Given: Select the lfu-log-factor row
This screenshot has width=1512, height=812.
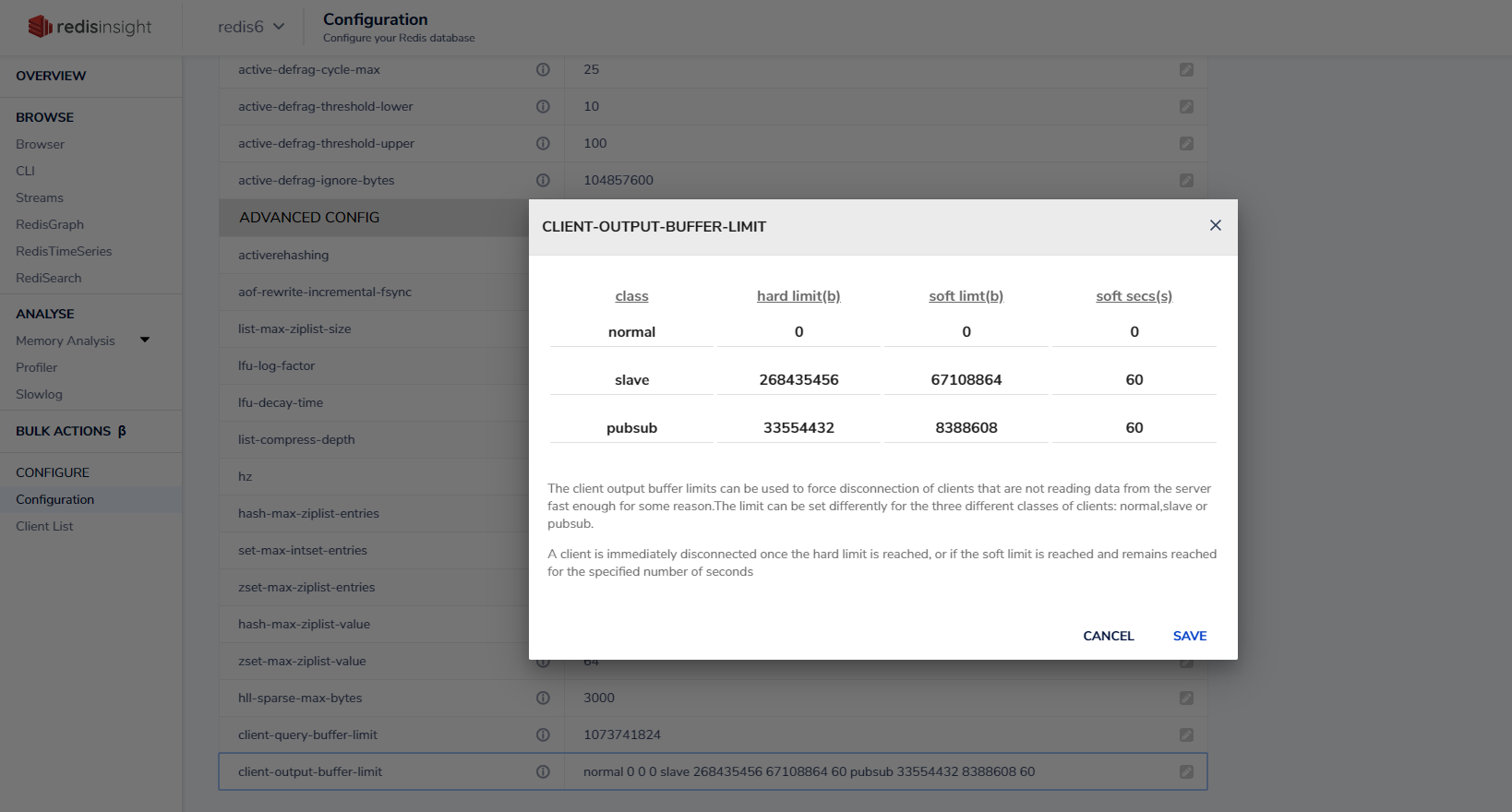Looking at the screenshot, I should click(374, 365).
